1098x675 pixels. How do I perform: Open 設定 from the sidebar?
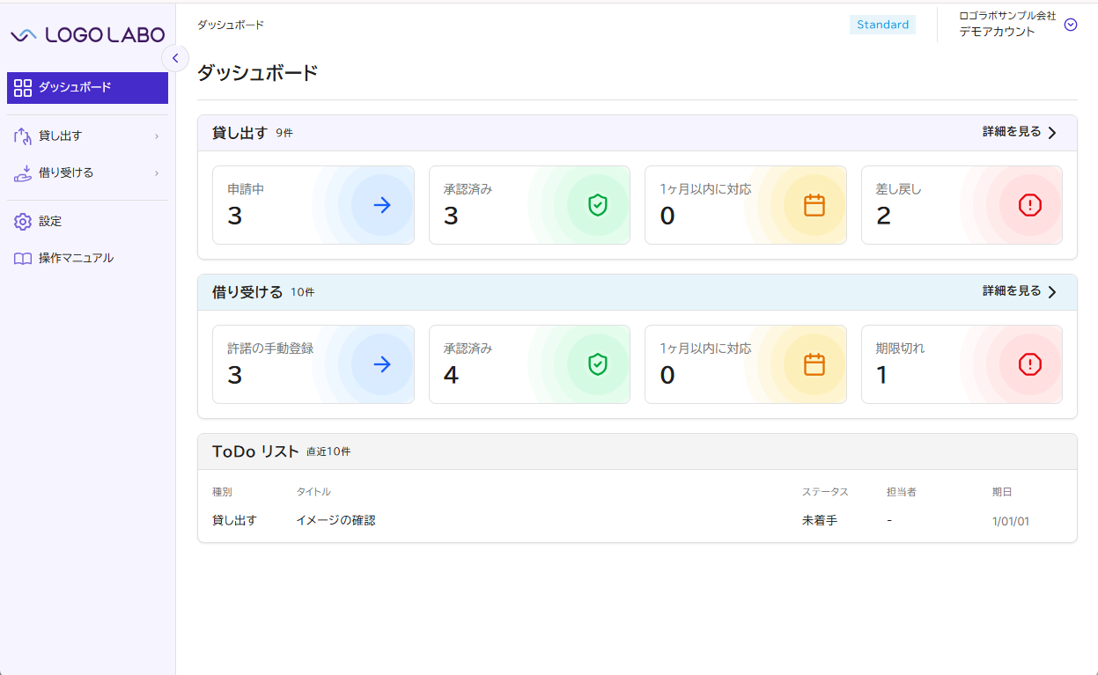(x=88, y=221)
